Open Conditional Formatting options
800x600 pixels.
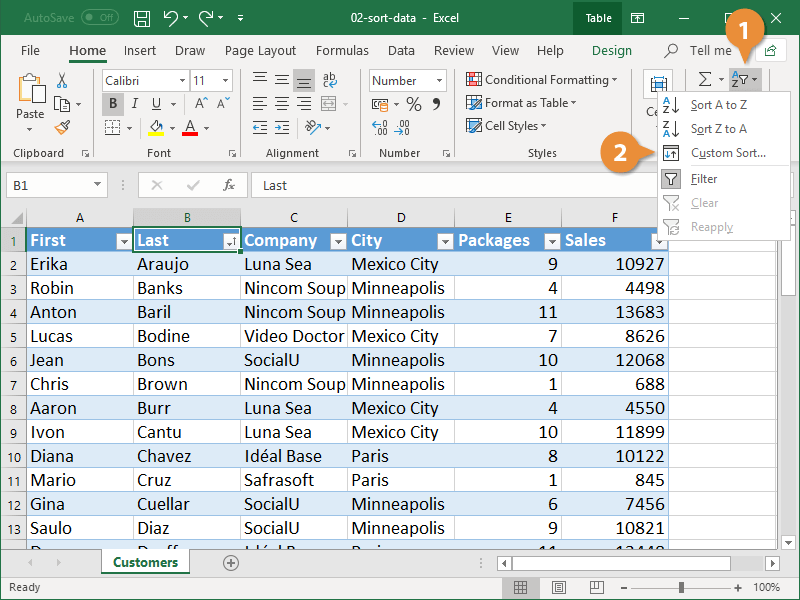pyautogui.click(x=542, y=79)
